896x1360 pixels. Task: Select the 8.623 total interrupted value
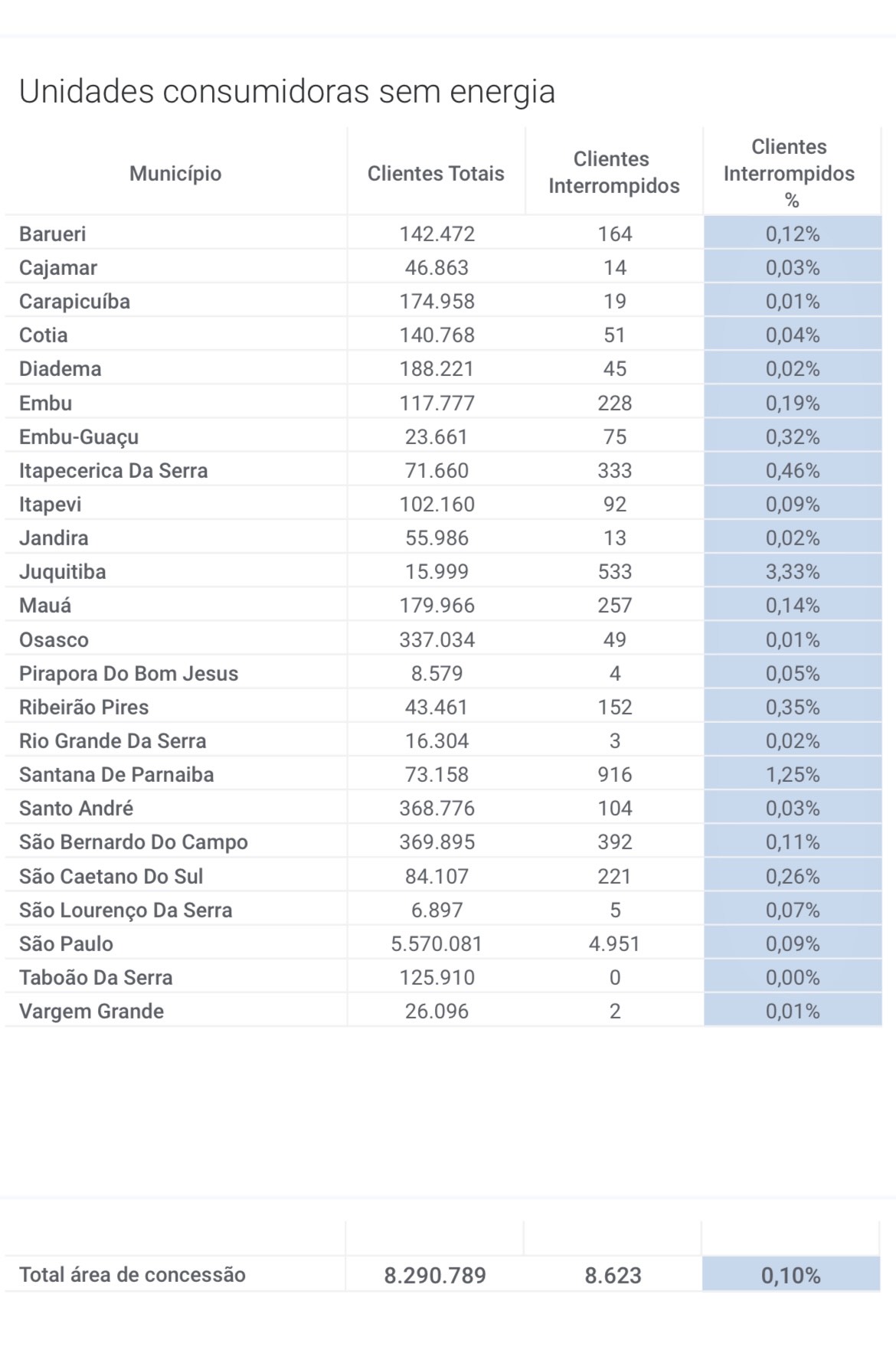click(613, 1275)
